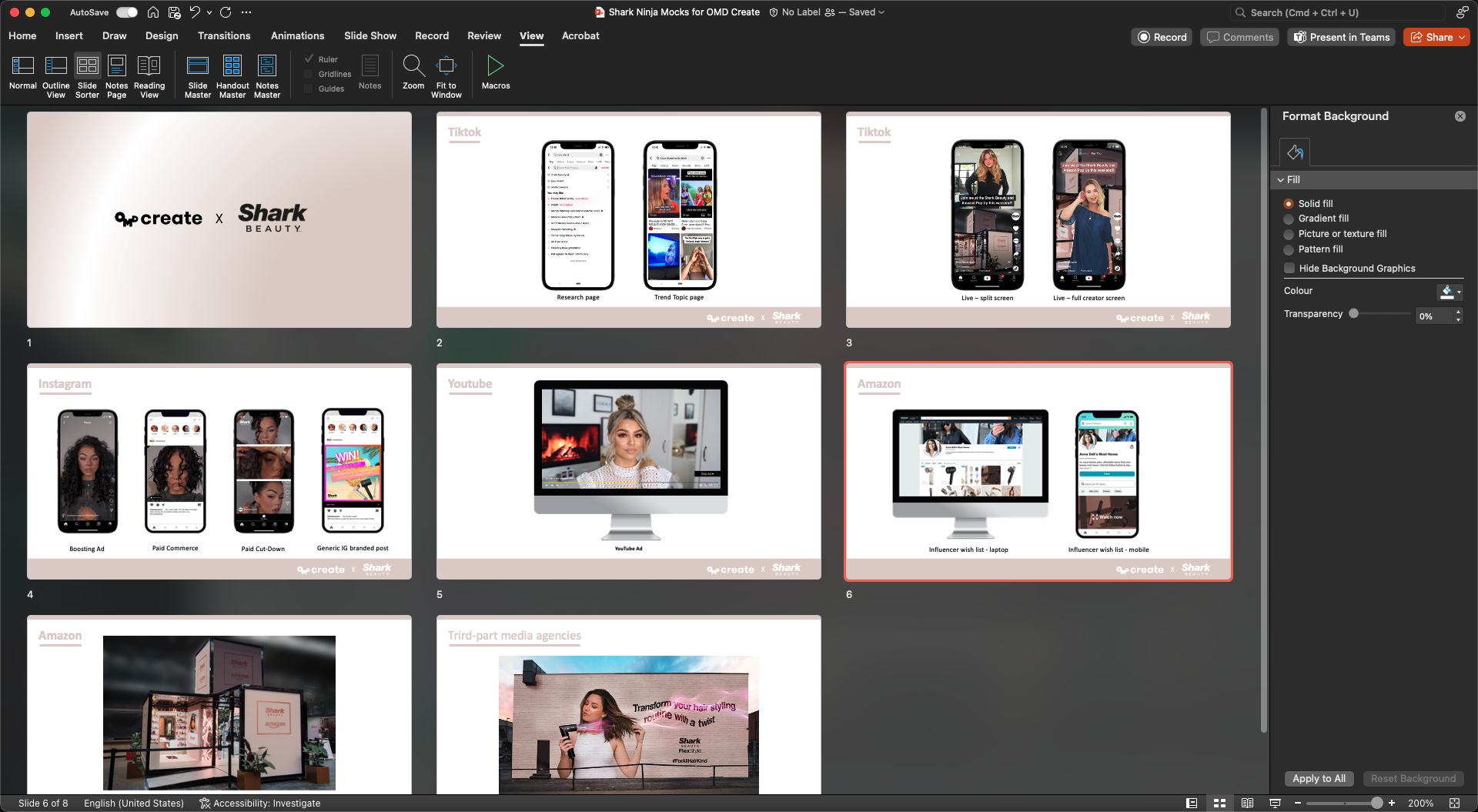The image size is (1478, 812).
Task: Toggle the AutoSave switch
Action: point(127,12)
